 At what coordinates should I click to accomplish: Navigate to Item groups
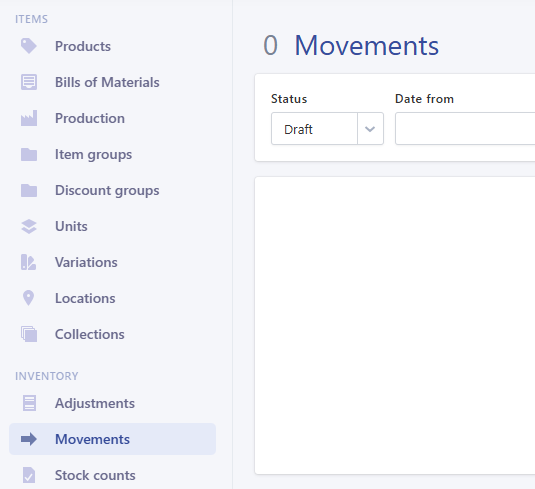pos(93,155)
